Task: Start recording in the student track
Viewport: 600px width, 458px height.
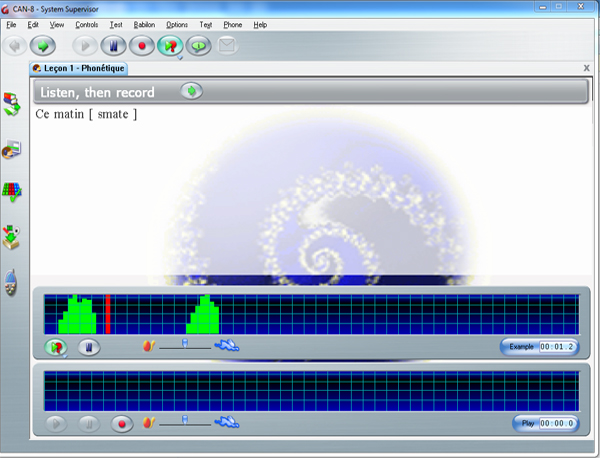Action: point(122,423)
